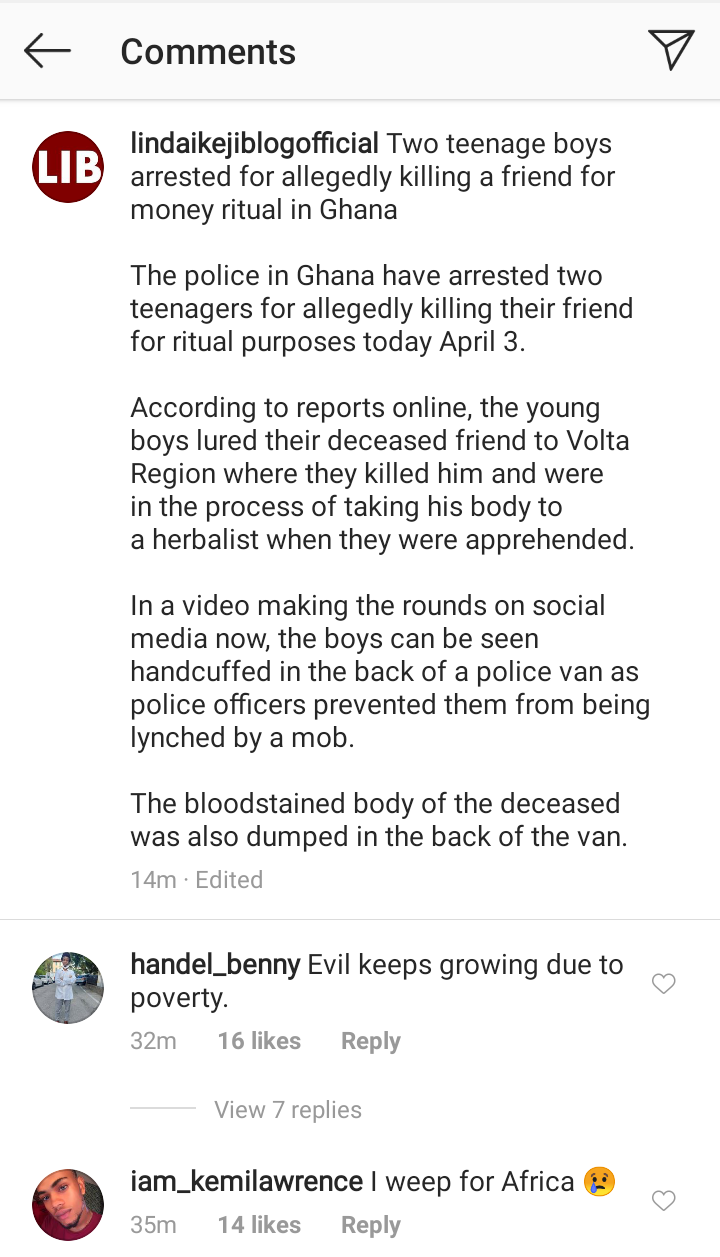The width and height of the screenshot is (720, 1257).
Task: Open iam_kemilawrence username link
Action: click(x=247, y=1182)
